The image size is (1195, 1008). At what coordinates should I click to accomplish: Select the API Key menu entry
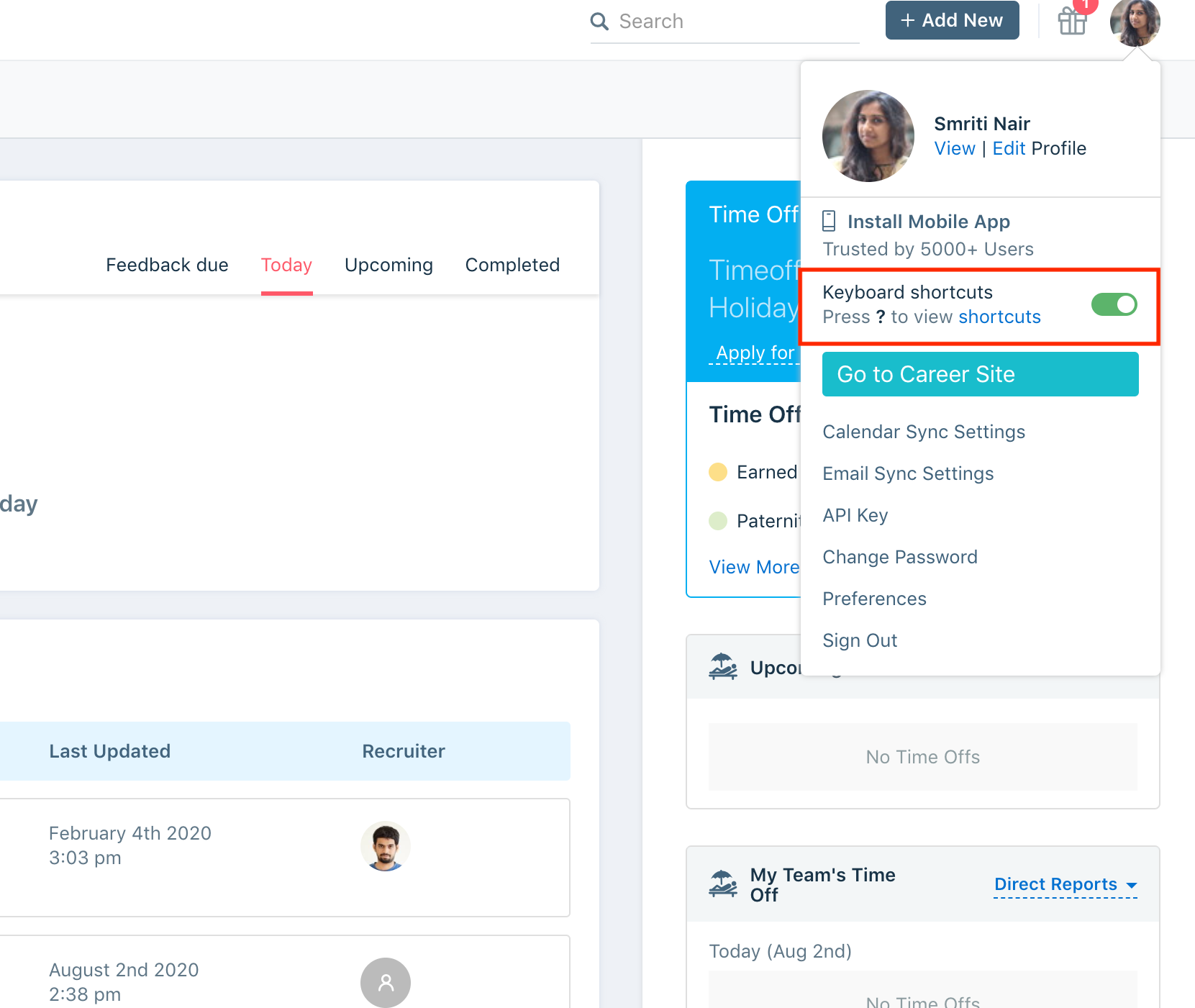point(855,515)
